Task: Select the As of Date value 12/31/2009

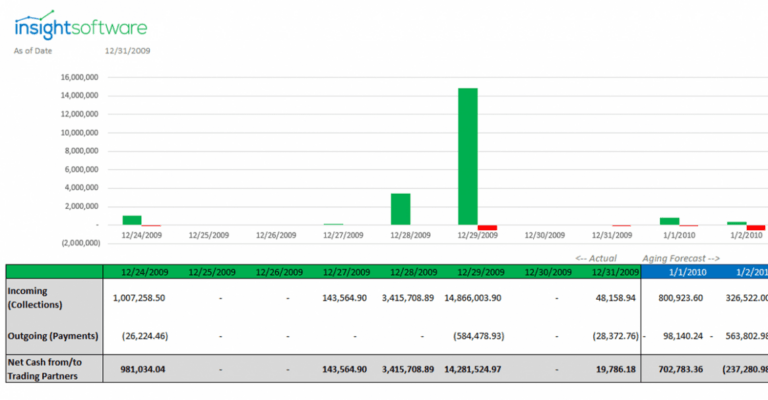Action: (128, 50)
